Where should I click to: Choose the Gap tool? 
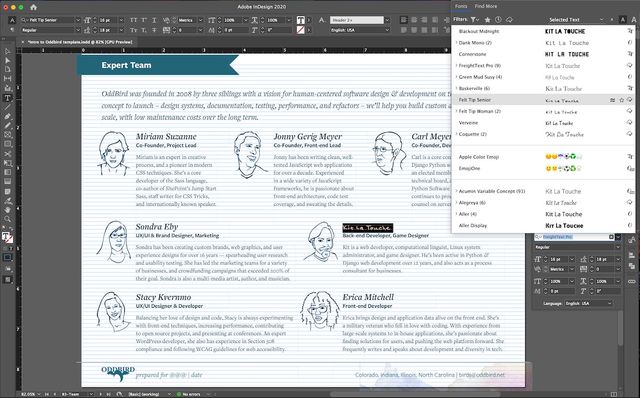(x=7, y=78)
